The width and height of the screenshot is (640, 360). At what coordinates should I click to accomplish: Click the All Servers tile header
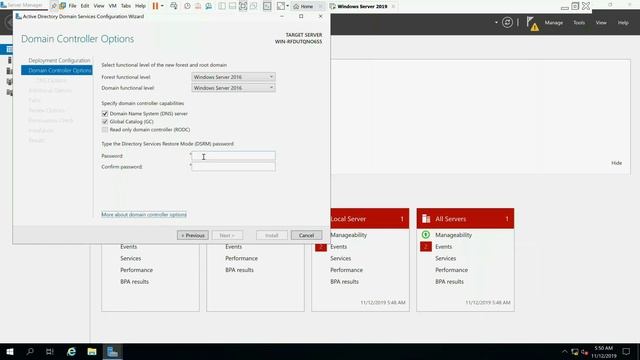click(x=465, y=219)
